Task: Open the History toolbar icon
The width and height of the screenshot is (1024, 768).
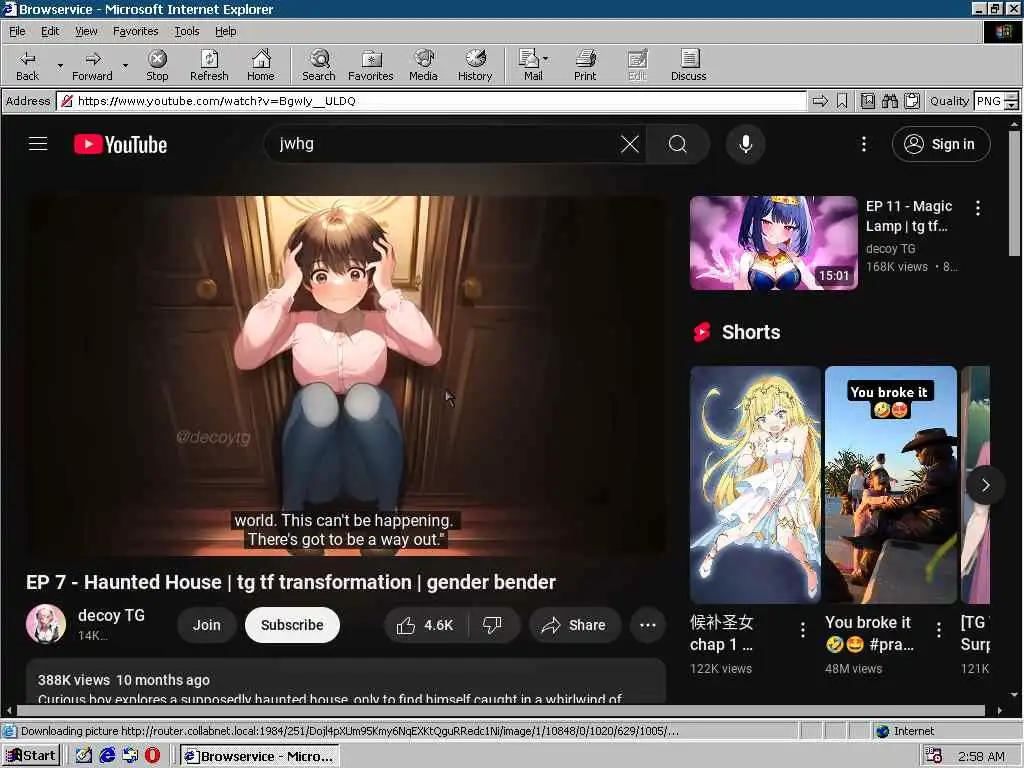Action: [475, 65]
